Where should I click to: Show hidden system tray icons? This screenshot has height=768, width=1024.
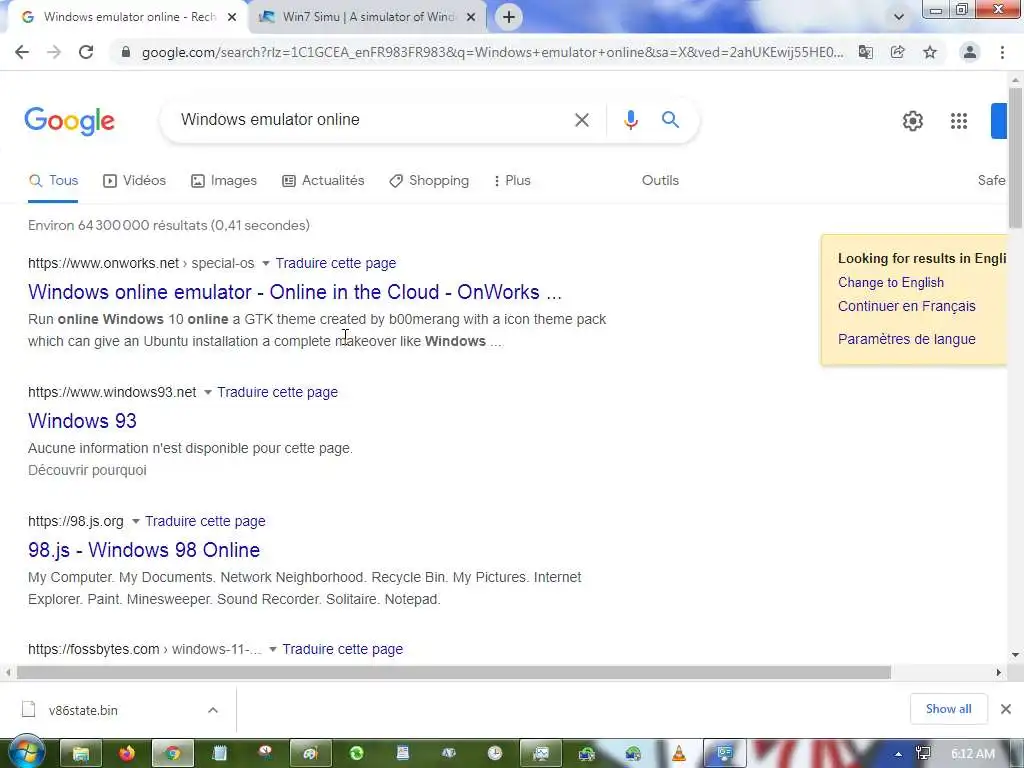[x=899, y=754]
